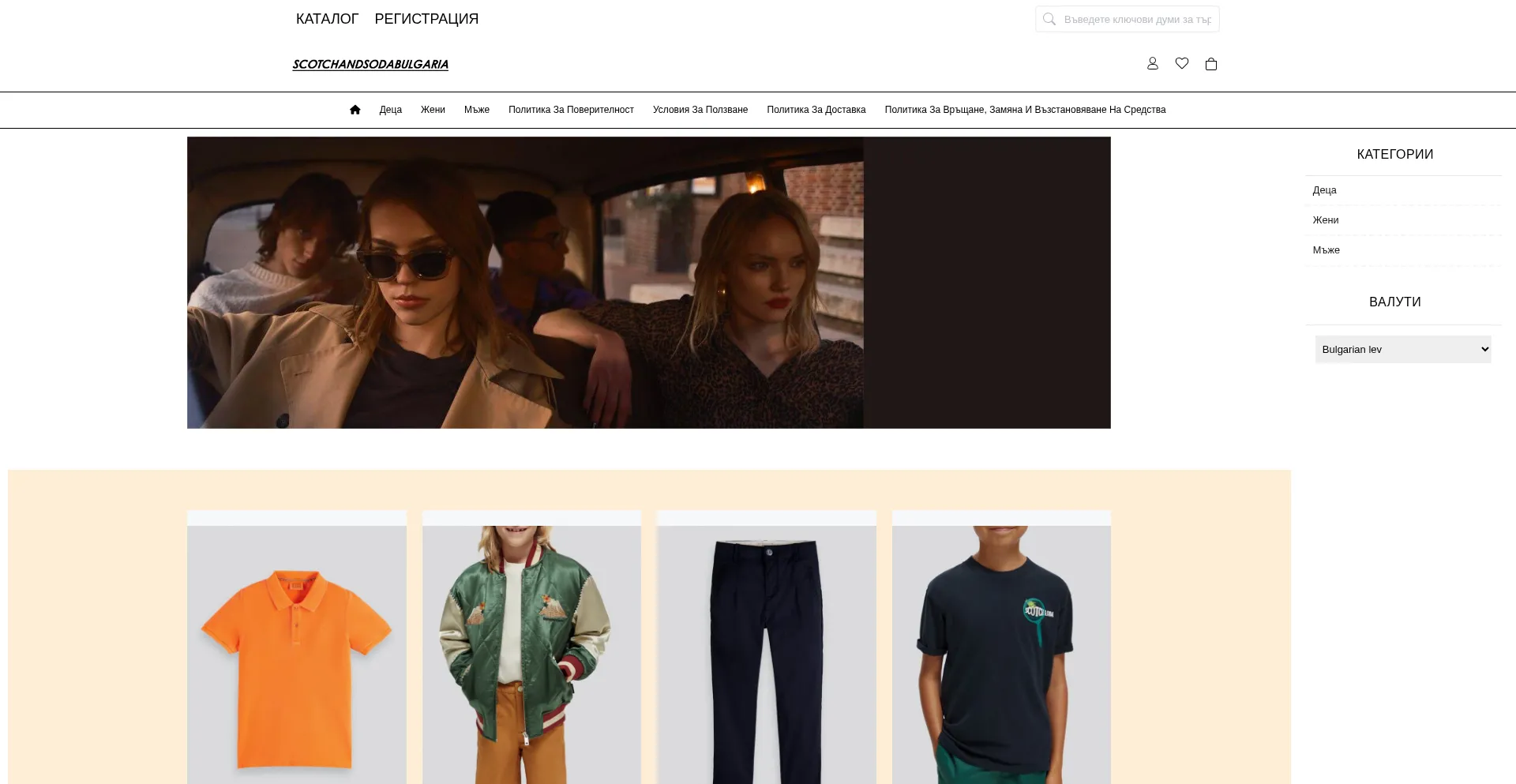Open Условия За Ползване link

coord(700,110)
